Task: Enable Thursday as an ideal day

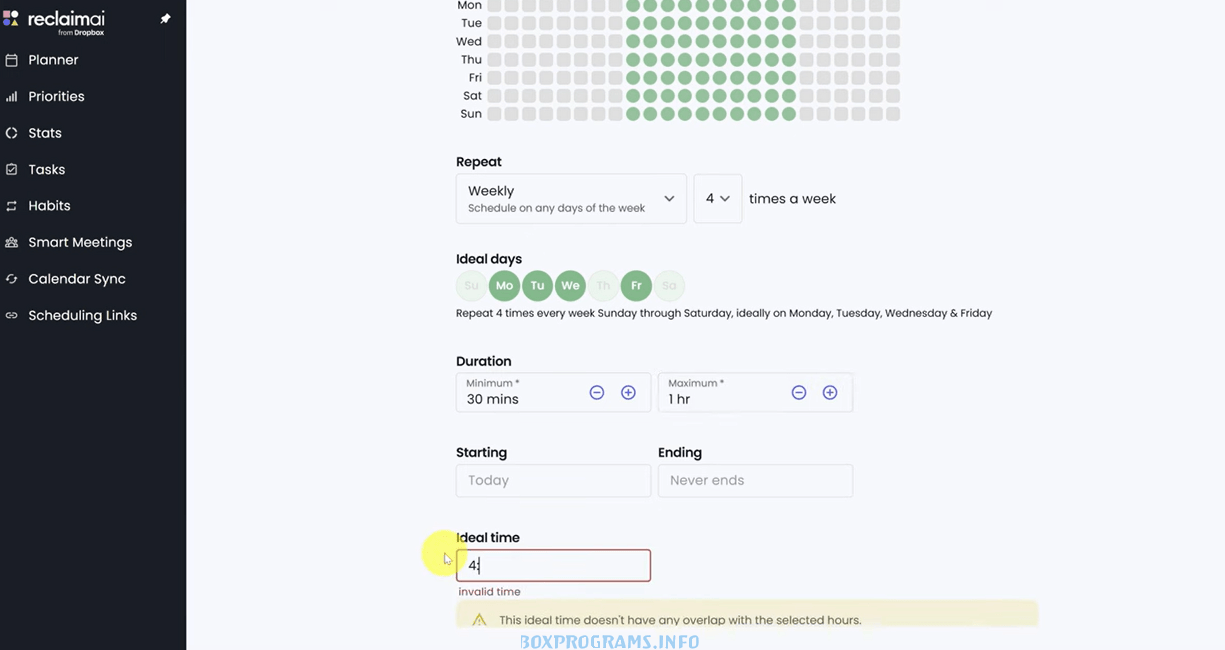Action: (603, 286)
